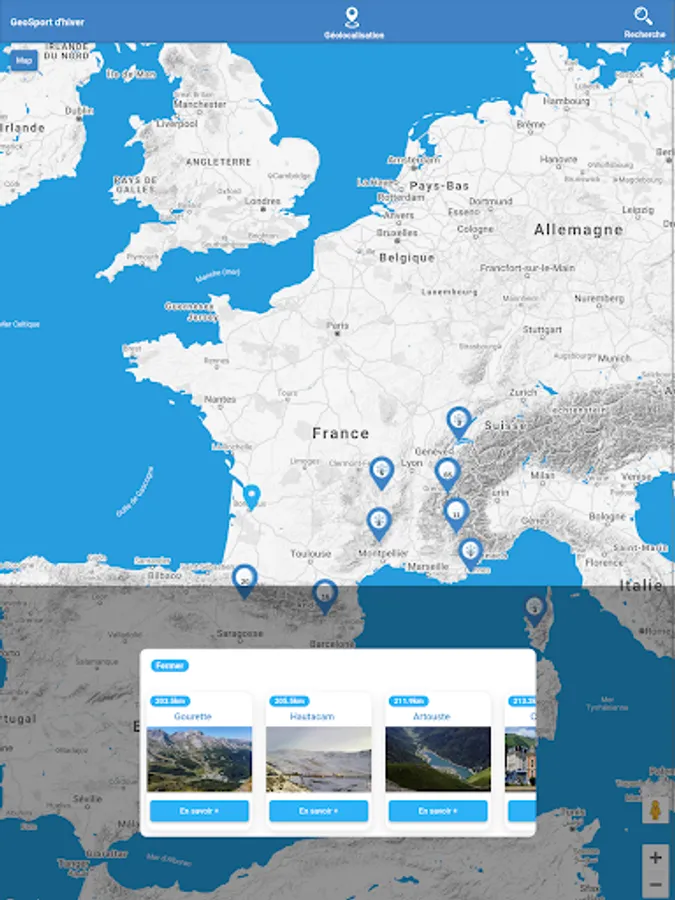Viewport: 675px width, 900px height.
Task: Click the cluster marker numbered 65
Action: pos(448,475)
